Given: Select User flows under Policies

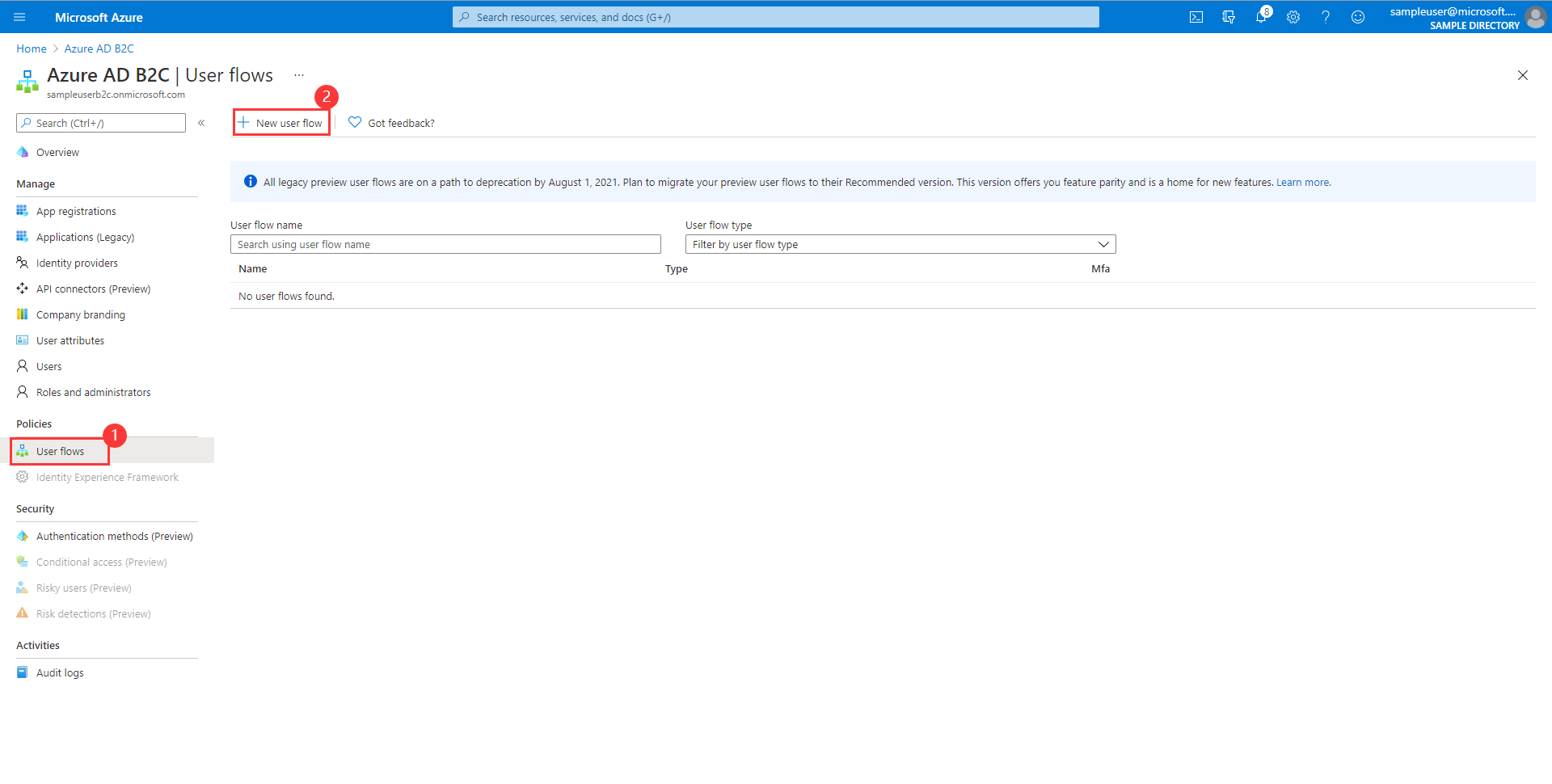Looking at the screenshot, I should (60, 451).
